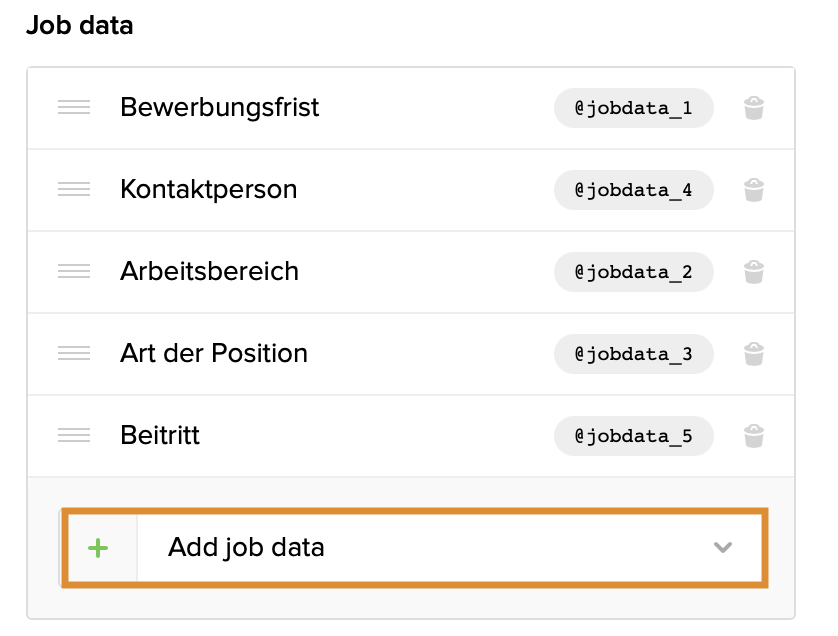Click the @jobdata_4 tag badge

coord(633,190)
